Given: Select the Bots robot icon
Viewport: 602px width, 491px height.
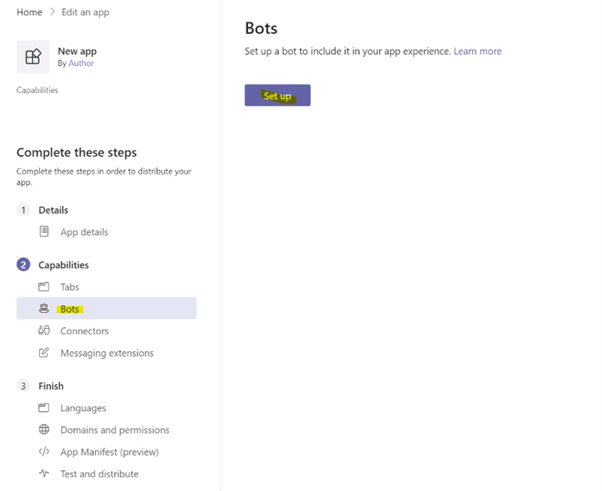Looking at the screenshot, I should [44, 308].
